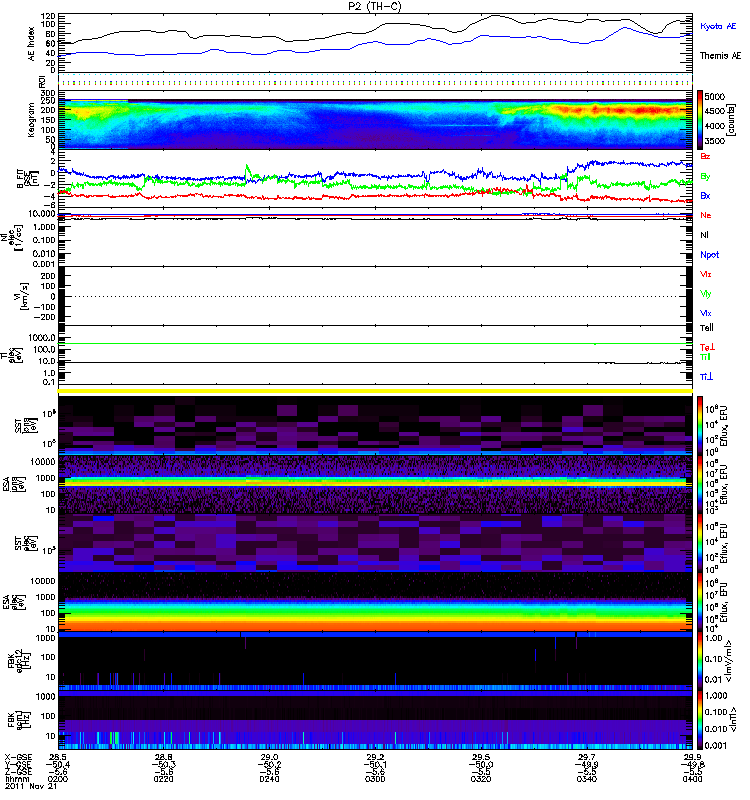The image size is (750, 800).
Task: Click the "0400" time axis label
Action: (x=692, y=779)
